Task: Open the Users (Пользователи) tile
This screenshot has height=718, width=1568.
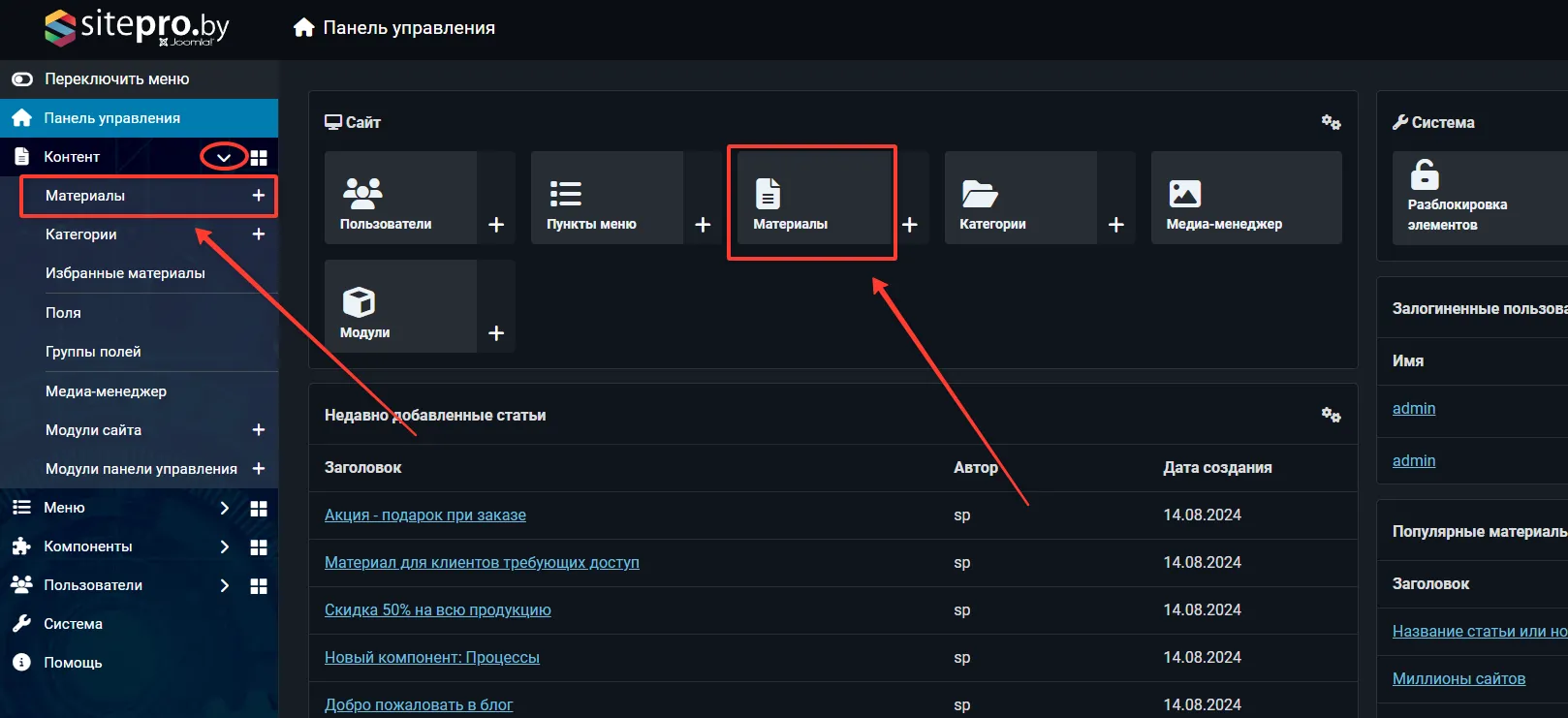Action: point(400,198)
